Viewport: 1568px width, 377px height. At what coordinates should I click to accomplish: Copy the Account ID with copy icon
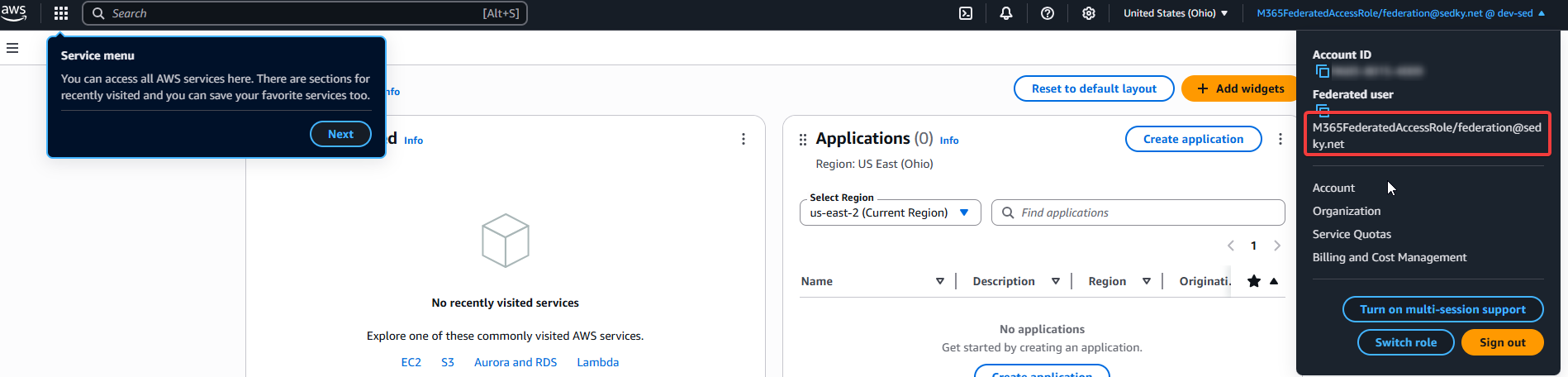tap(1323, 71)
